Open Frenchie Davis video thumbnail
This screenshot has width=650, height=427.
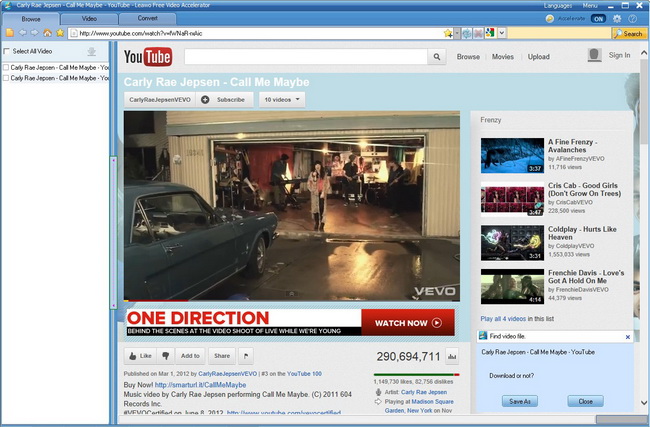[x=512, y=286]
